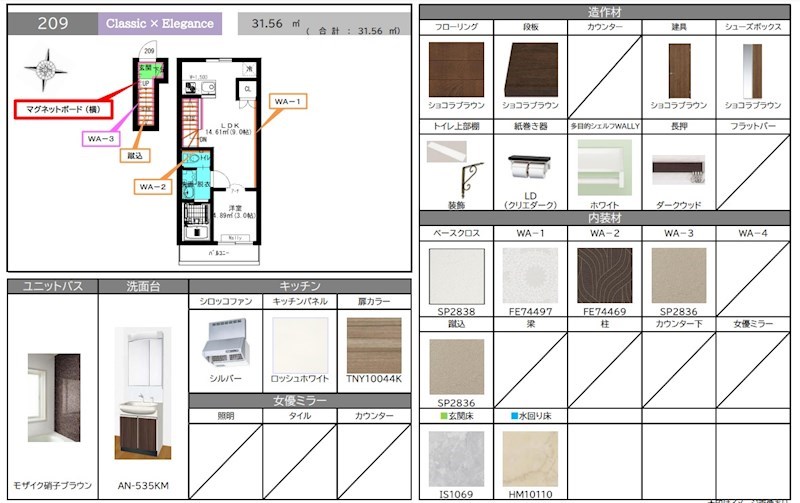Click the compass rose icon on floor plan
The height and width of the screenshot is (503, 800).
point(46,70)
